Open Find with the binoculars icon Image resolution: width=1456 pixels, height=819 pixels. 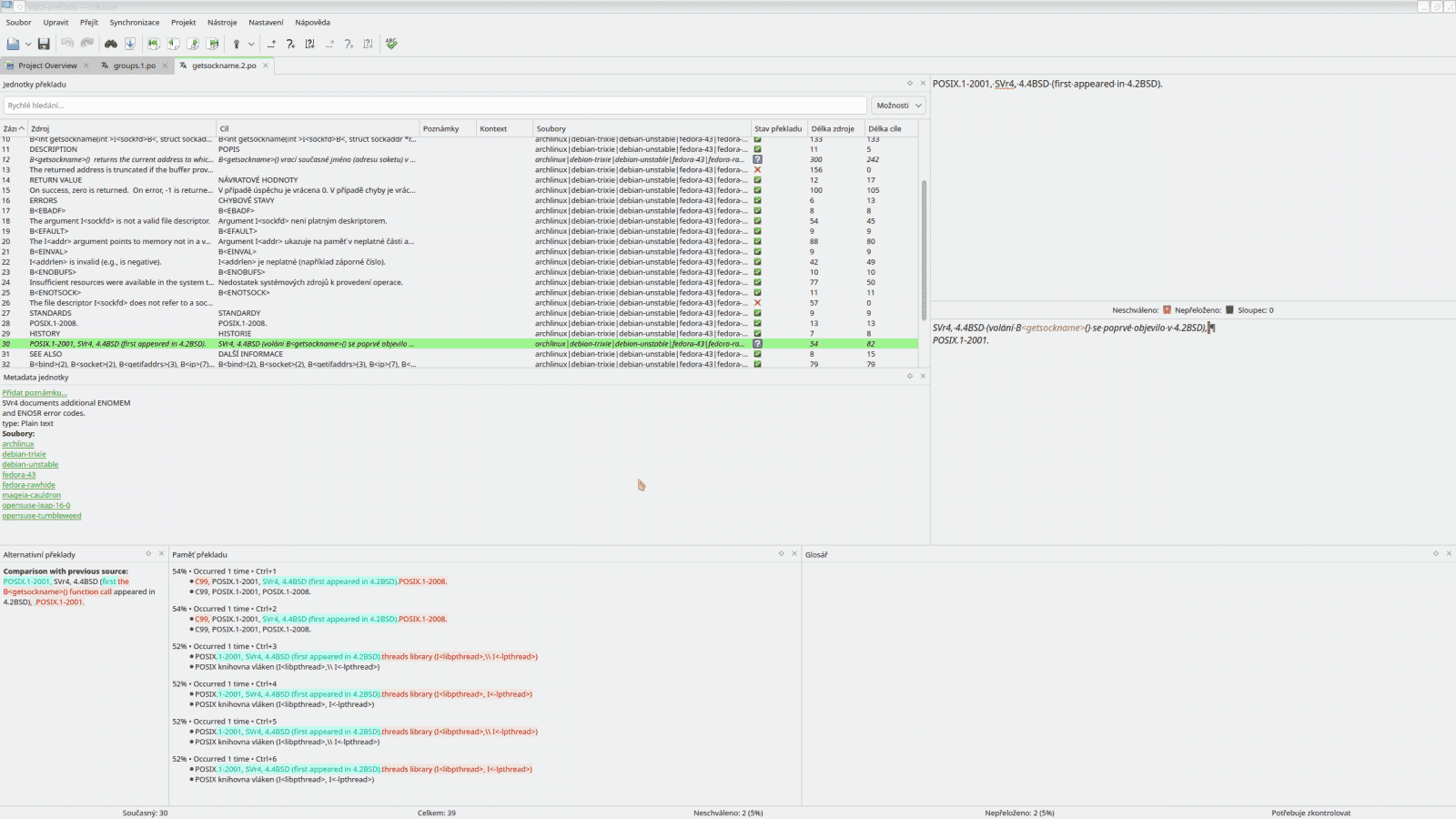(111, 44)
